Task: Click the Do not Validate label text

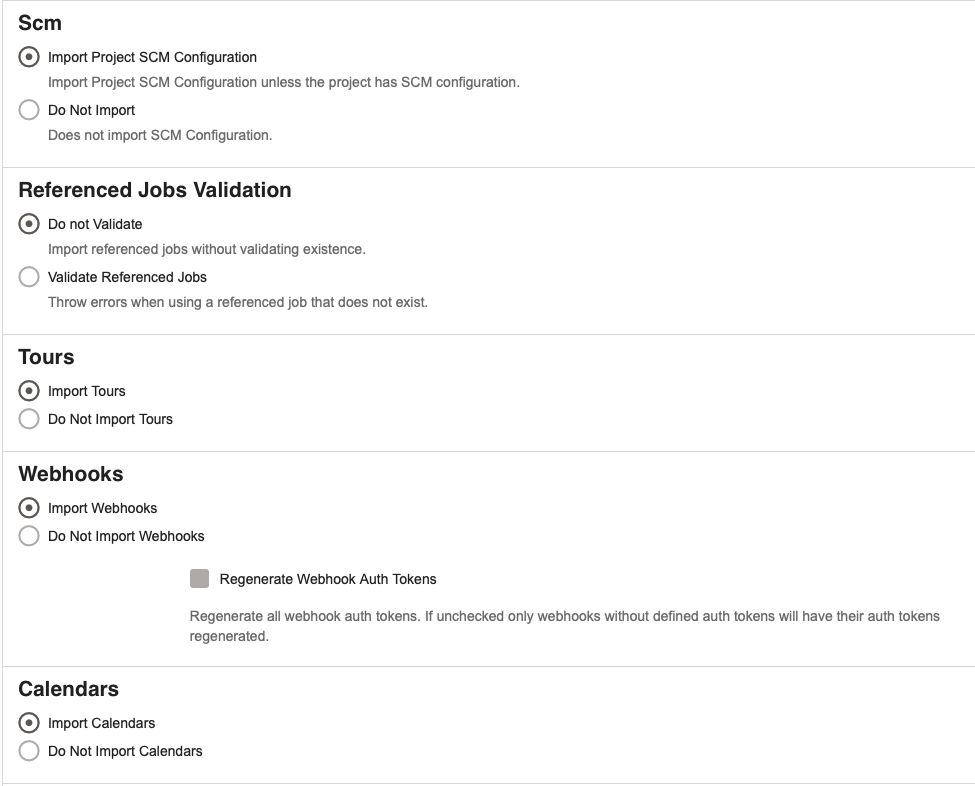Action: pos(95,224)
